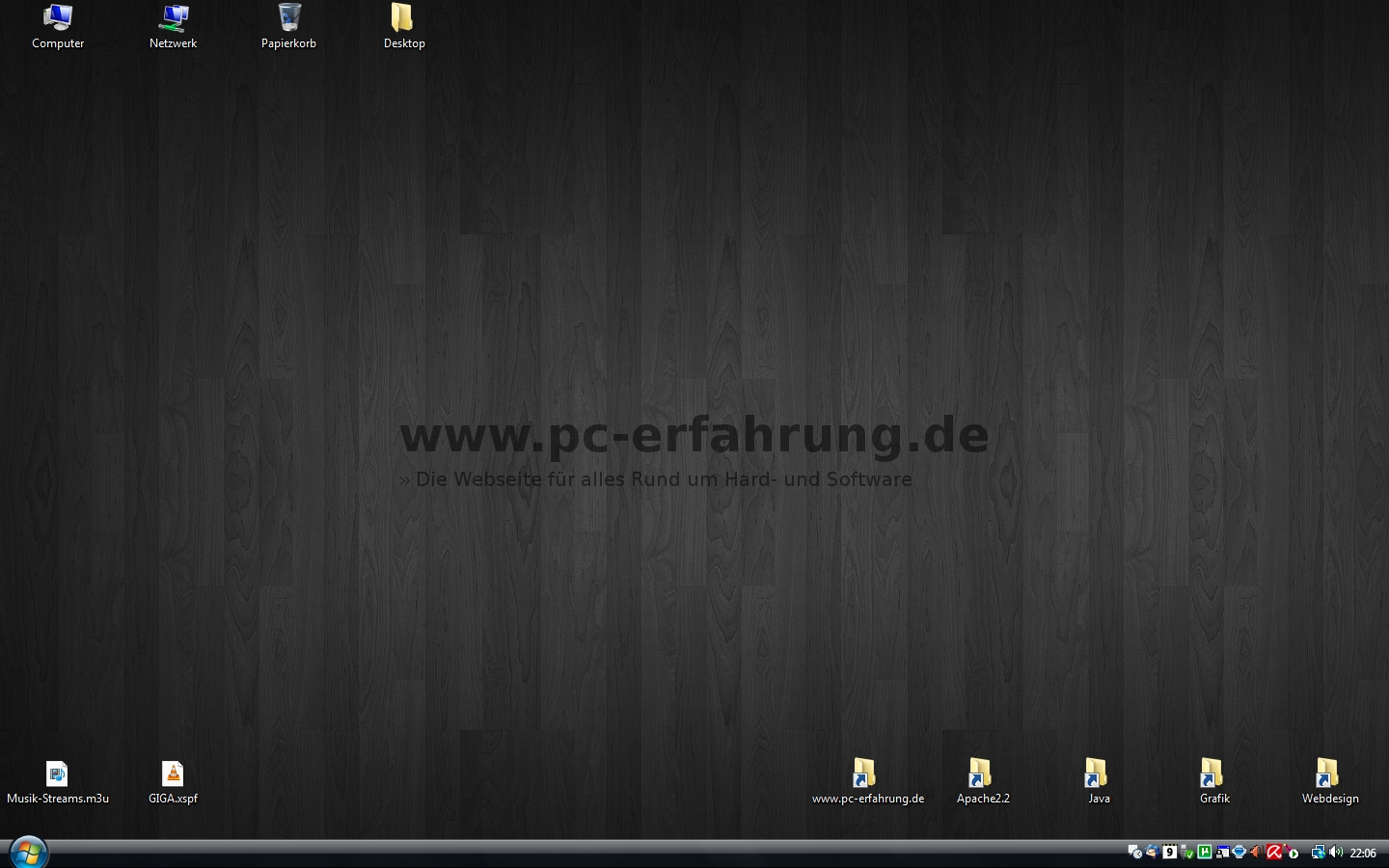This screenshot has height=868, width=1389.
Task: Click the Avira red umbrella tray icon
Action: click(x=1274, y=853)
